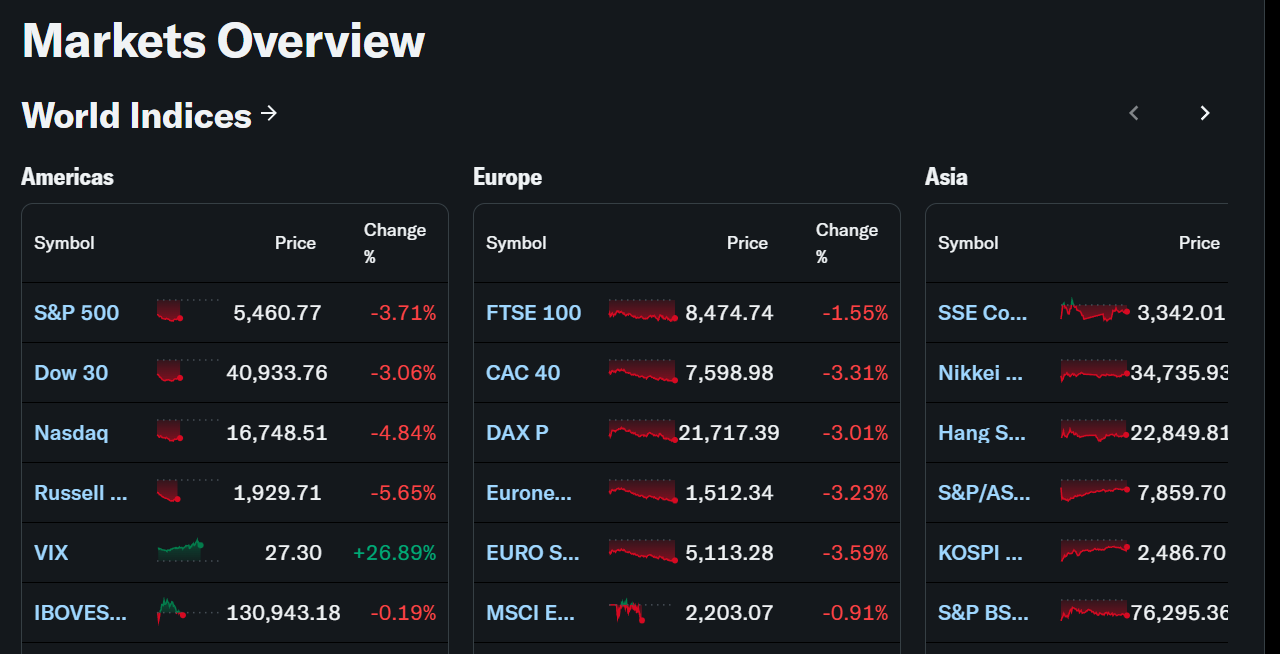Click the S&P BS... sparkline chart
This screenshot has width=1280, height=654.
tap(1094, 610)
